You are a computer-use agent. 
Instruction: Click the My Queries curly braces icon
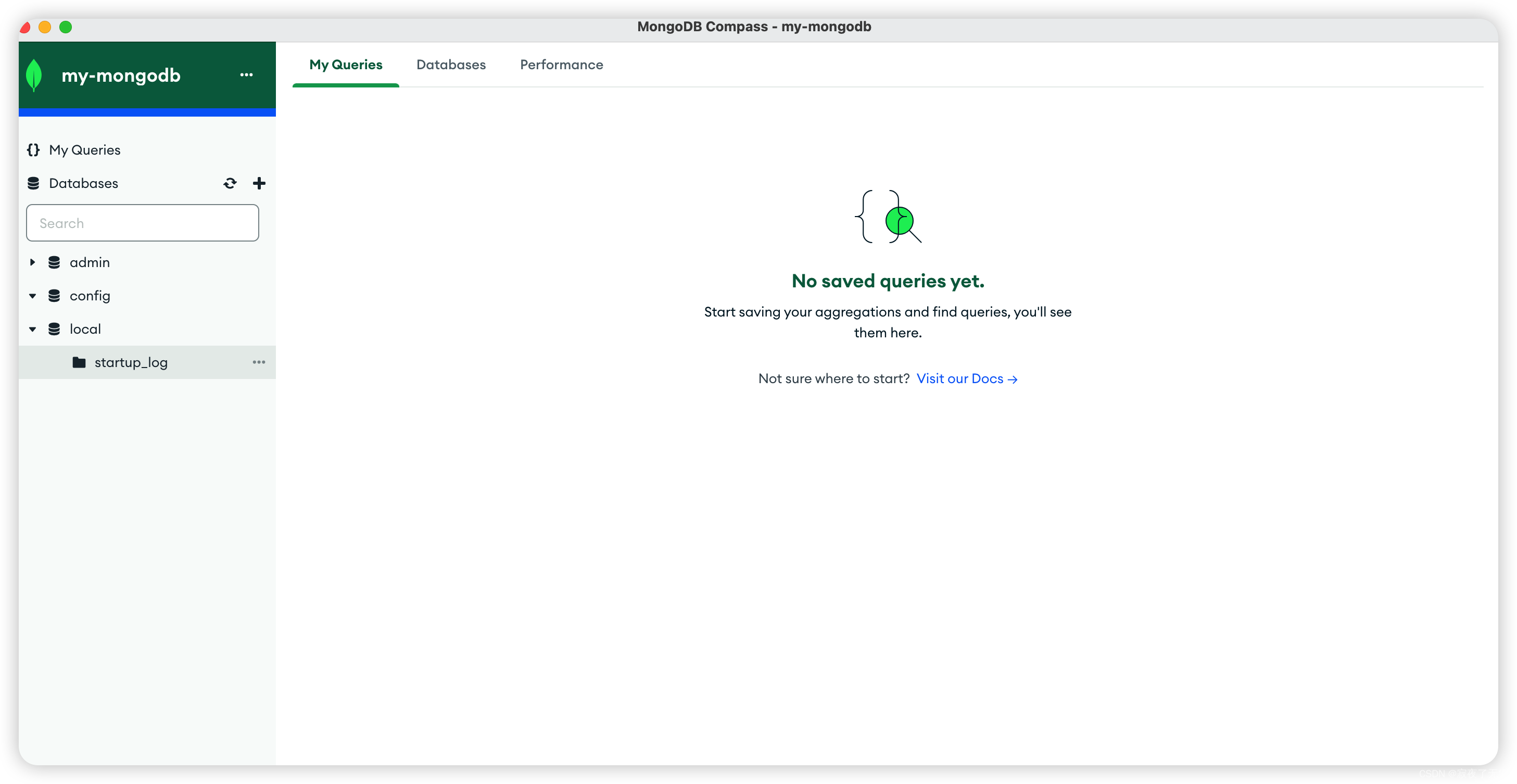click(33, 149)
